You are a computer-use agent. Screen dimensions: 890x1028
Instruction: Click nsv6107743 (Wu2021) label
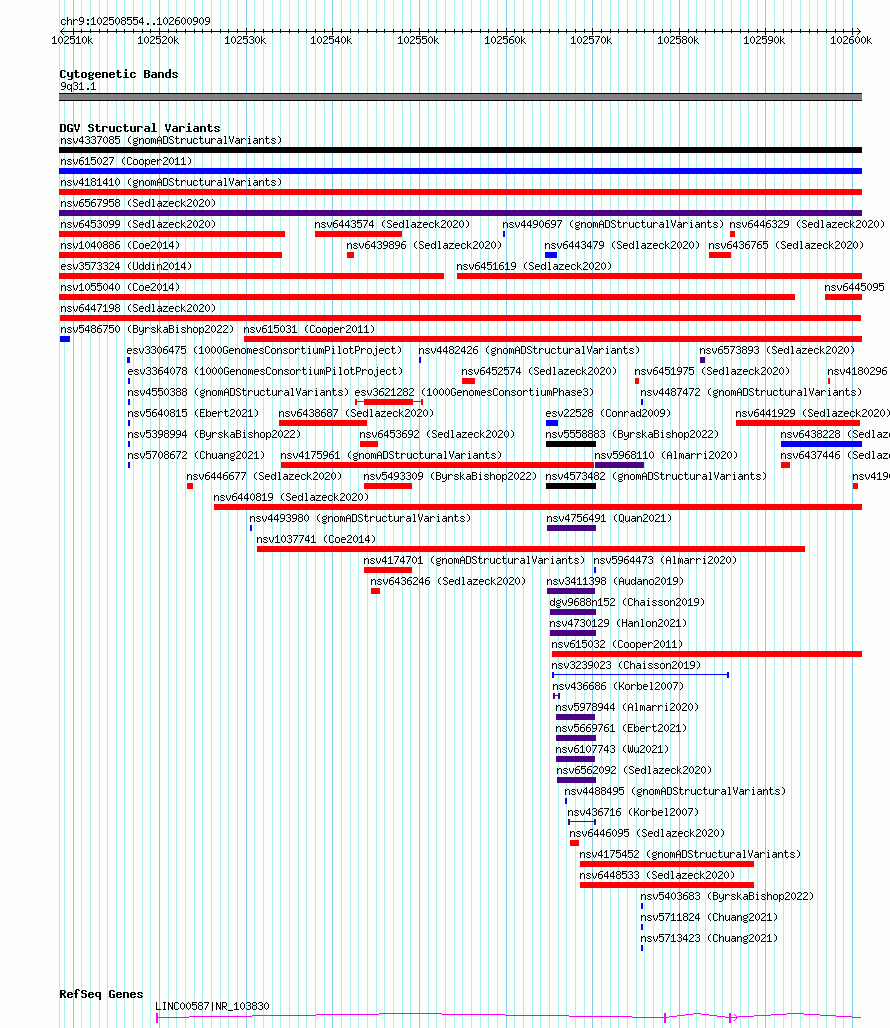point(612,749)
